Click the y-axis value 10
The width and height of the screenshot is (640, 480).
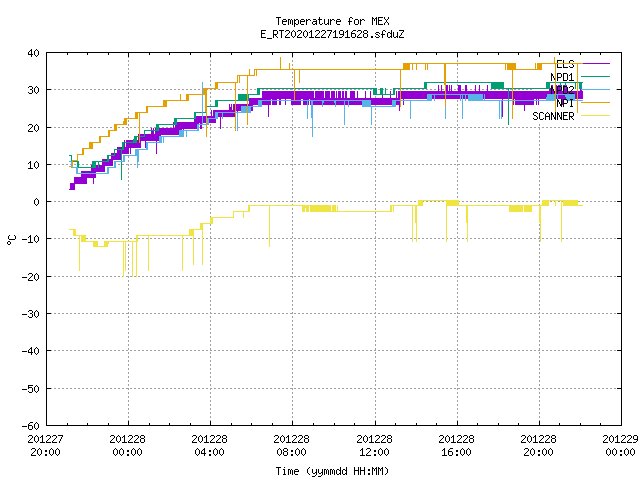33,165
